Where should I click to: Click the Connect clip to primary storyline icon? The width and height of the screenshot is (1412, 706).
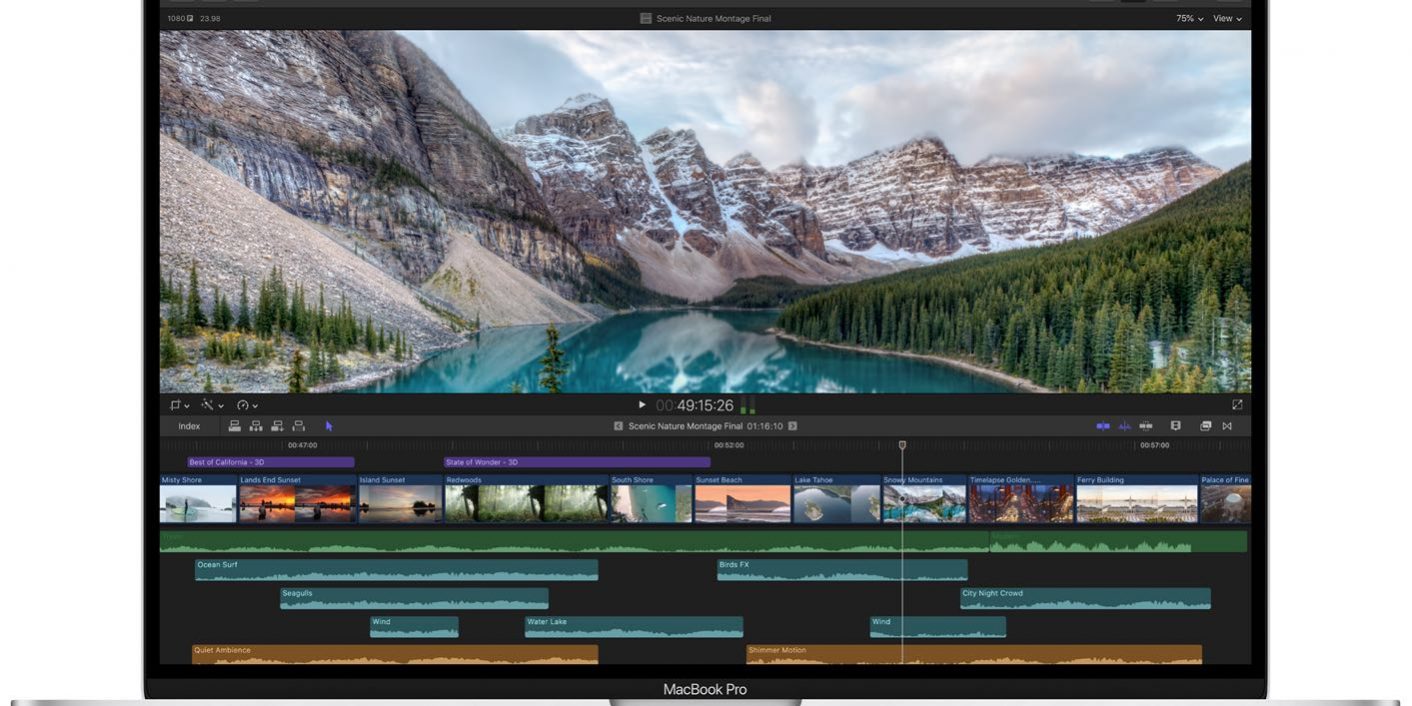point(234,426)
